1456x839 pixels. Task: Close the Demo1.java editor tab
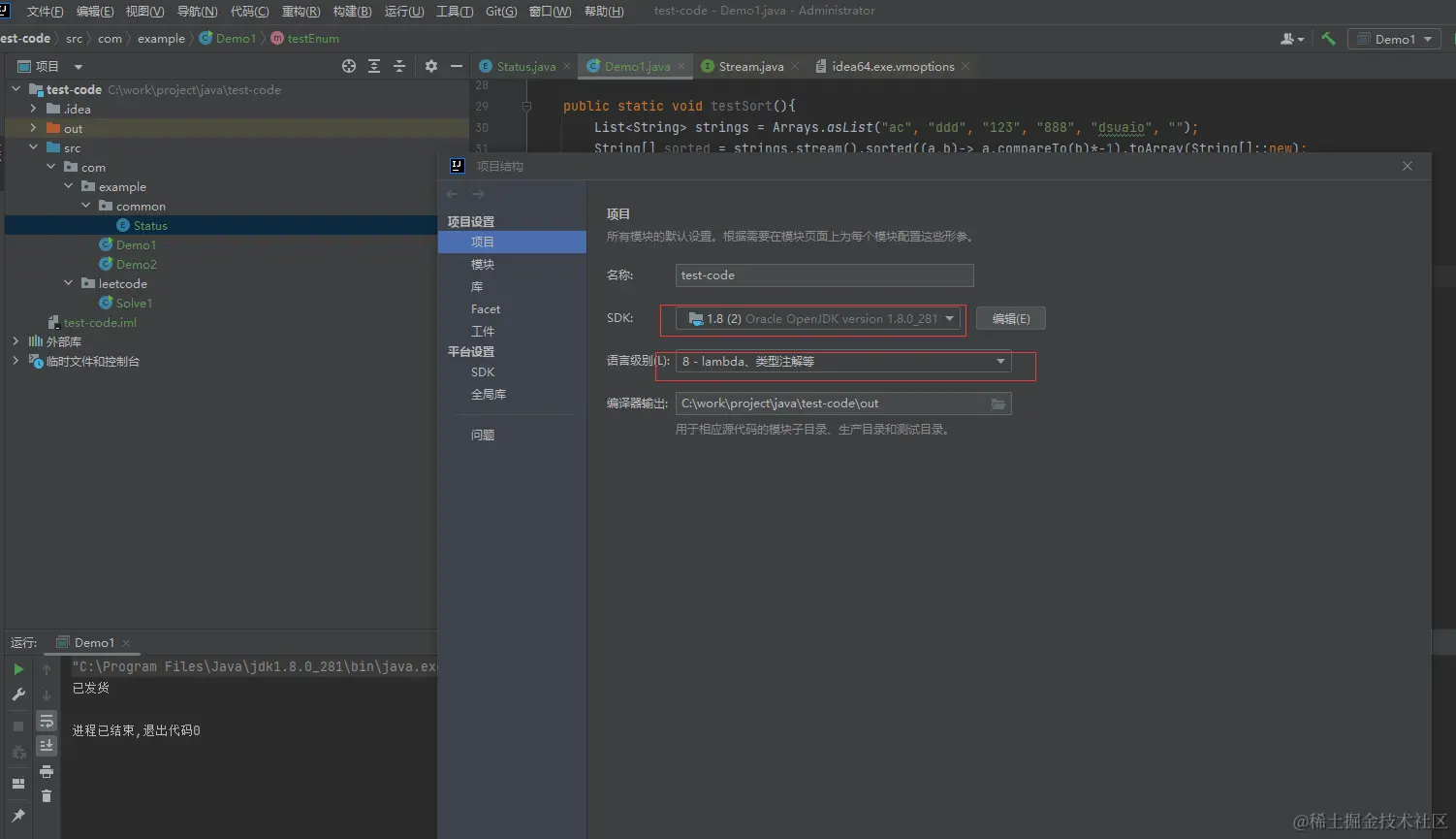pyautogui.click(x=681, y=66)
